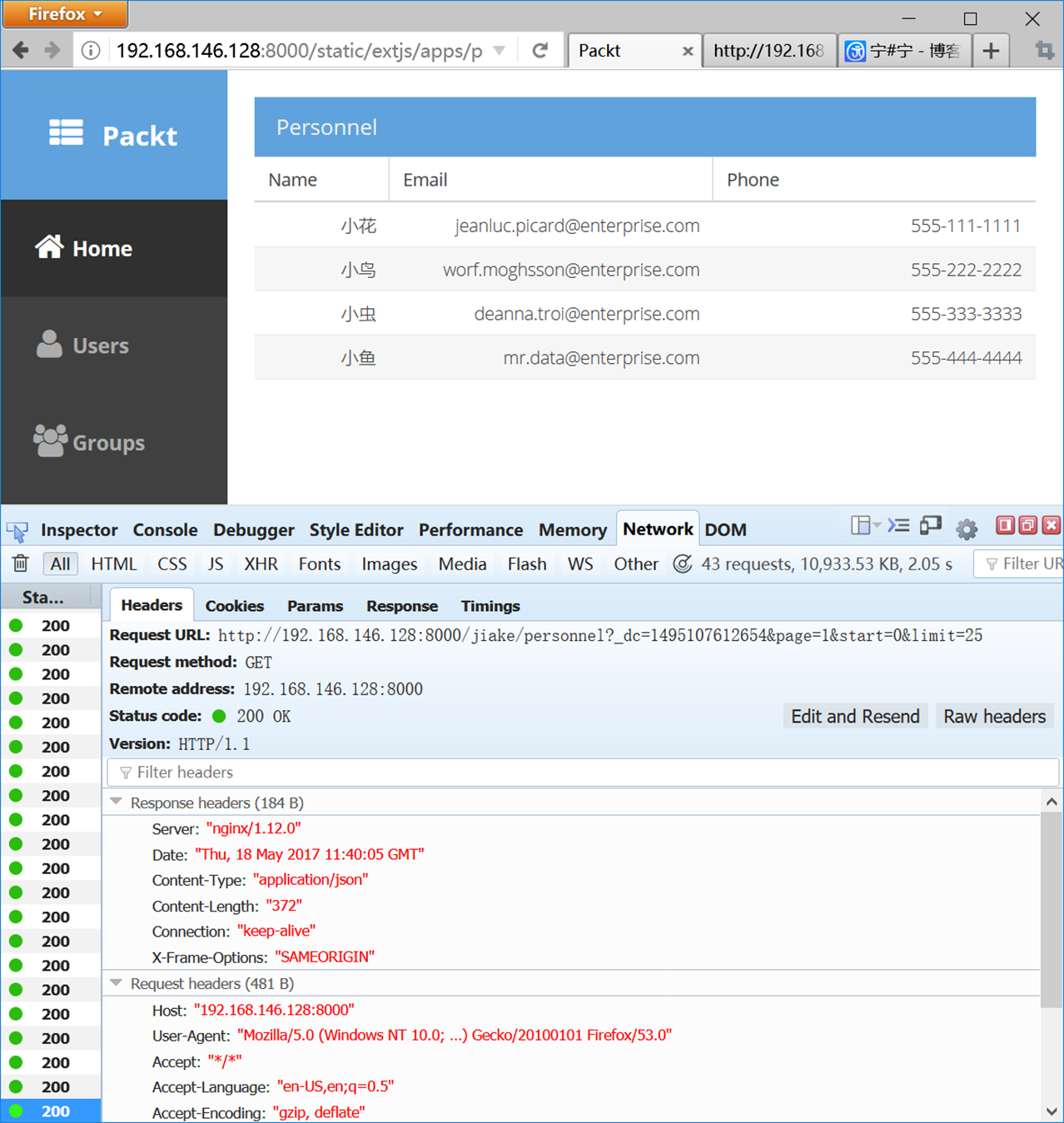This screenshot has width=1064, height=1123.
Task: Switch to the 宁#宁 blog browser tab
Action: coord(905,51)
